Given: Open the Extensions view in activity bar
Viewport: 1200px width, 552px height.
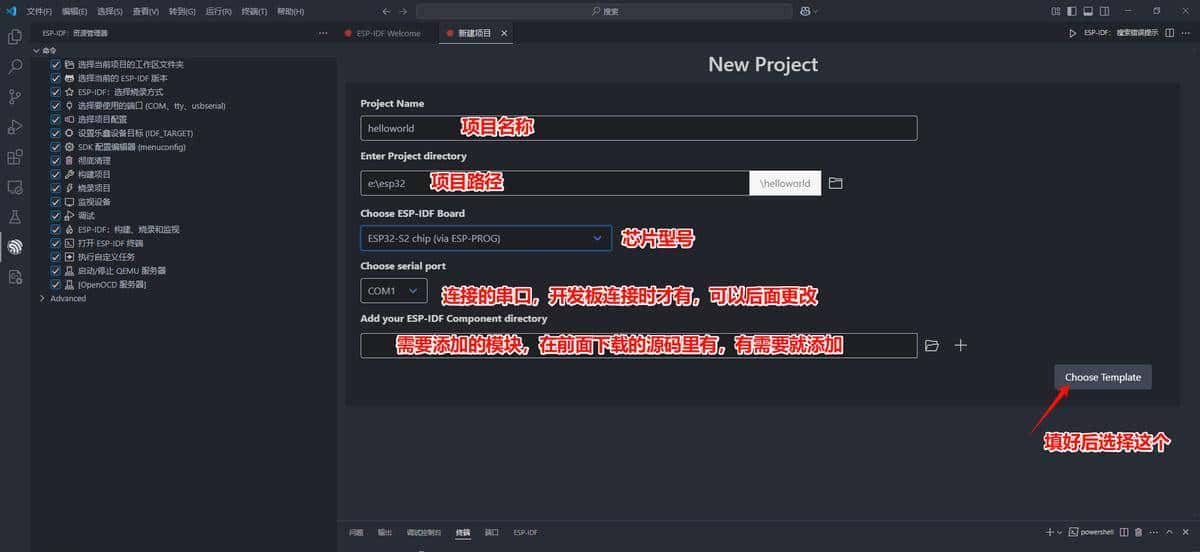Looking at the screenshot, I should 15,157.
